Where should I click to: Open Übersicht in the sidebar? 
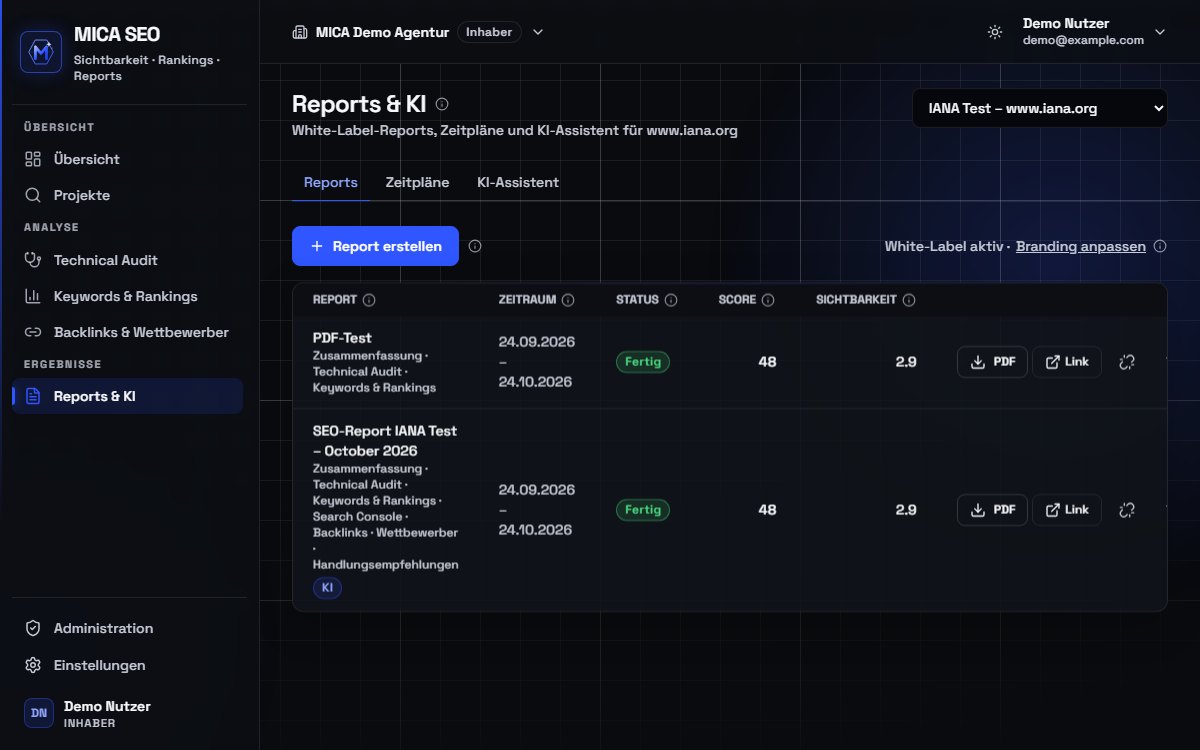click(x=127, y=159)
